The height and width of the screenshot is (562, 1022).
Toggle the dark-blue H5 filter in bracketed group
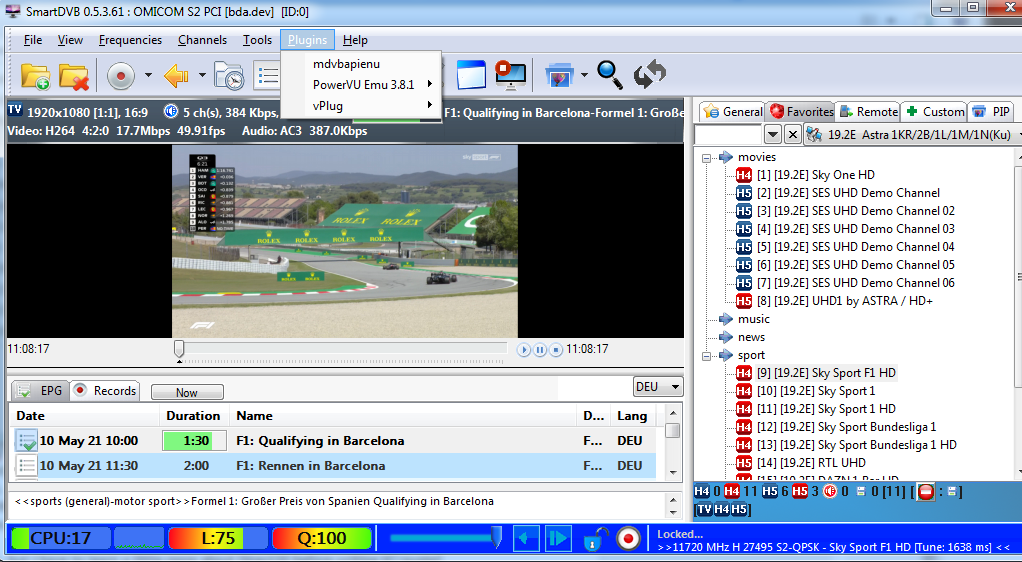(738, 510)
